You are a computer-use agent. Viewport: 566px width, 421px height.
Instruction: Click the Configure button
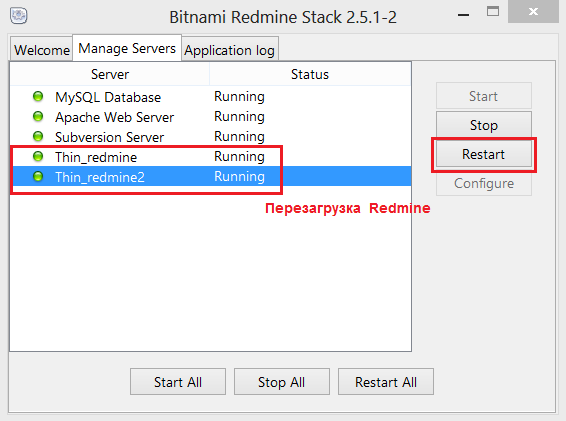[484, 183]
